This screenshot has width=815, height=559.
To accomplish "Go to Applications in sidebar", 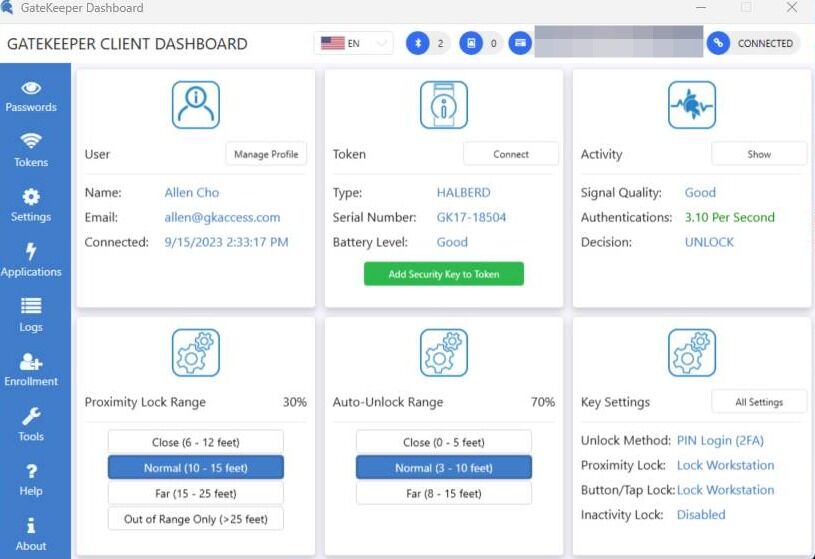I will [31, 261].
